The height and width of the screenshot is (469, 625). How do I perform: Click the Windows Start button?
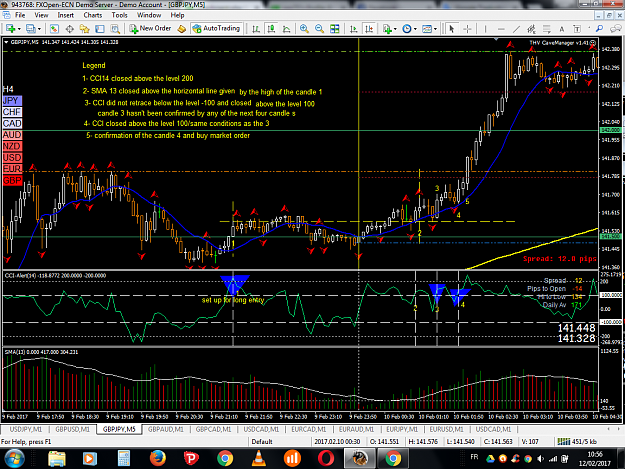coord(15,458)
